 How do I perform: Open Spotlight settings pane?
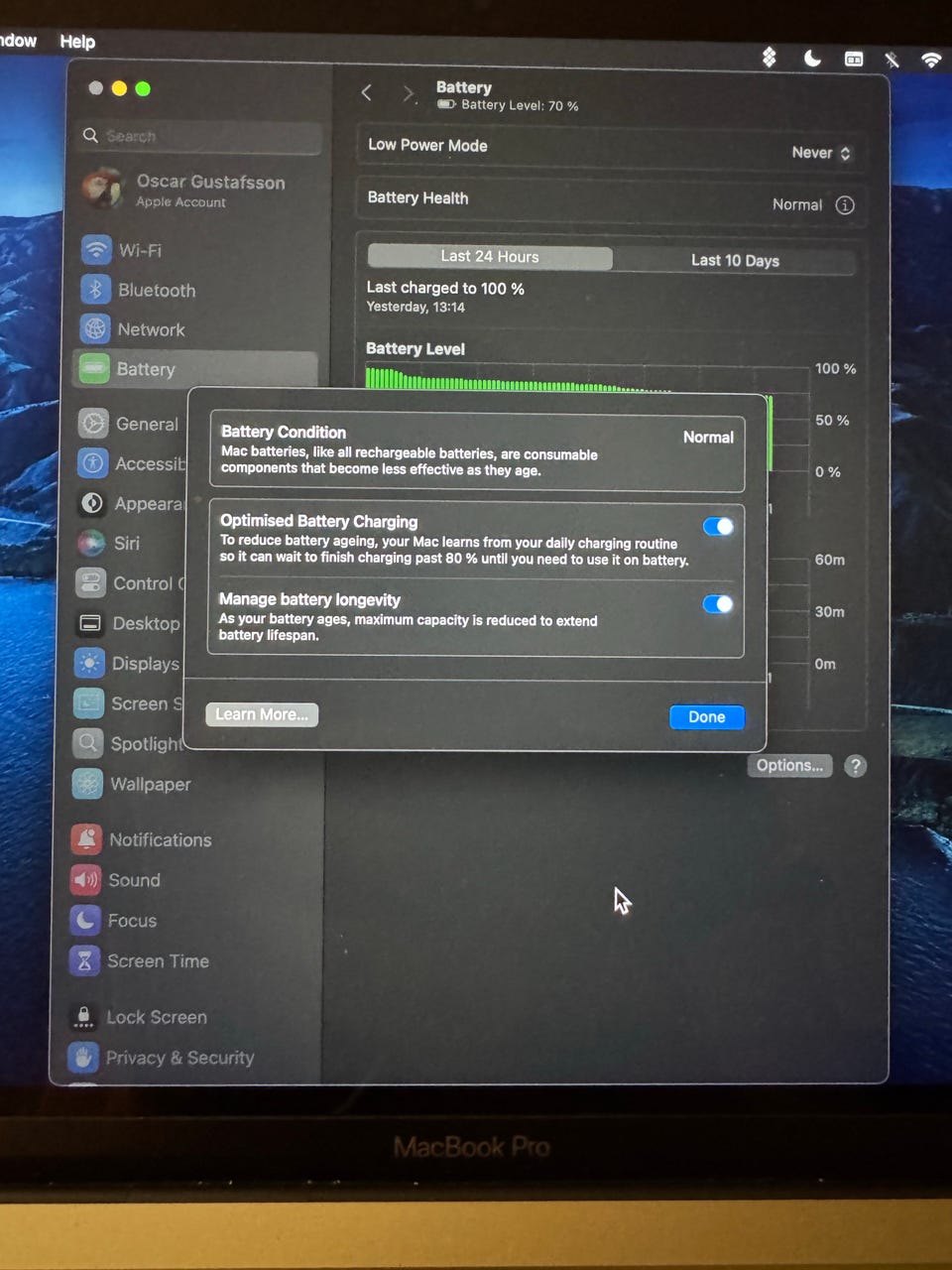click(x=127, y=743)
